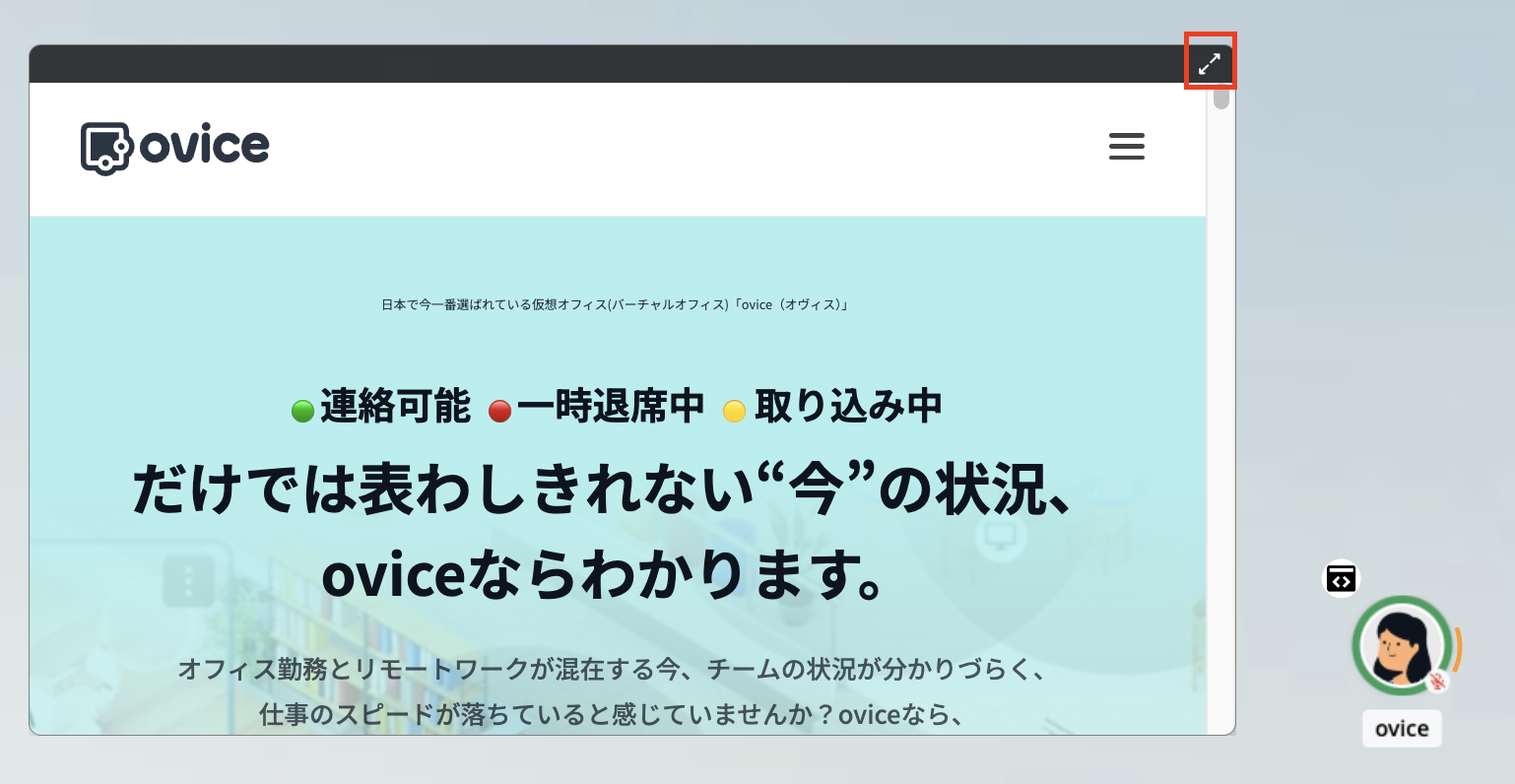Viewport: 1515px width, 784px height.
Task: Expand the embedded window to fullscreen
Action: coord(1210,64)
